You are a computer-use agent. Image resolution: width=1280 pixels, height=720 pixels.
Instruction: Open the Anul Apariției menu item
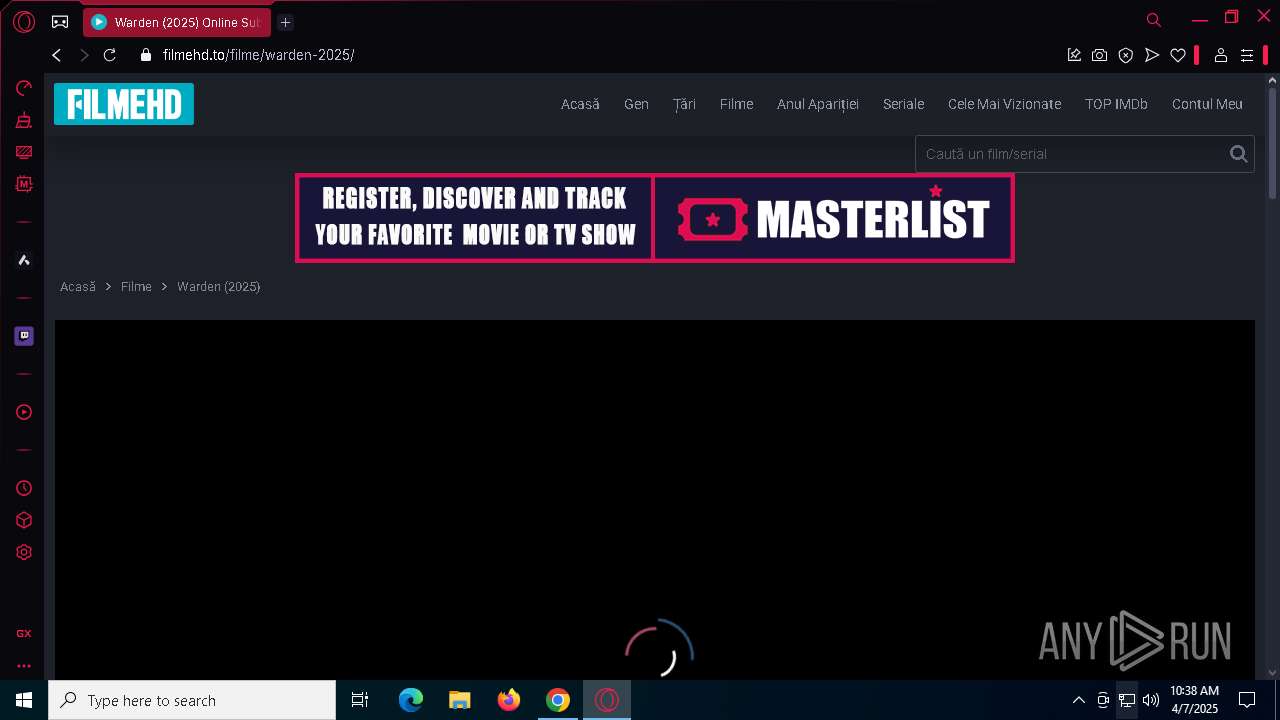[818, 104]
